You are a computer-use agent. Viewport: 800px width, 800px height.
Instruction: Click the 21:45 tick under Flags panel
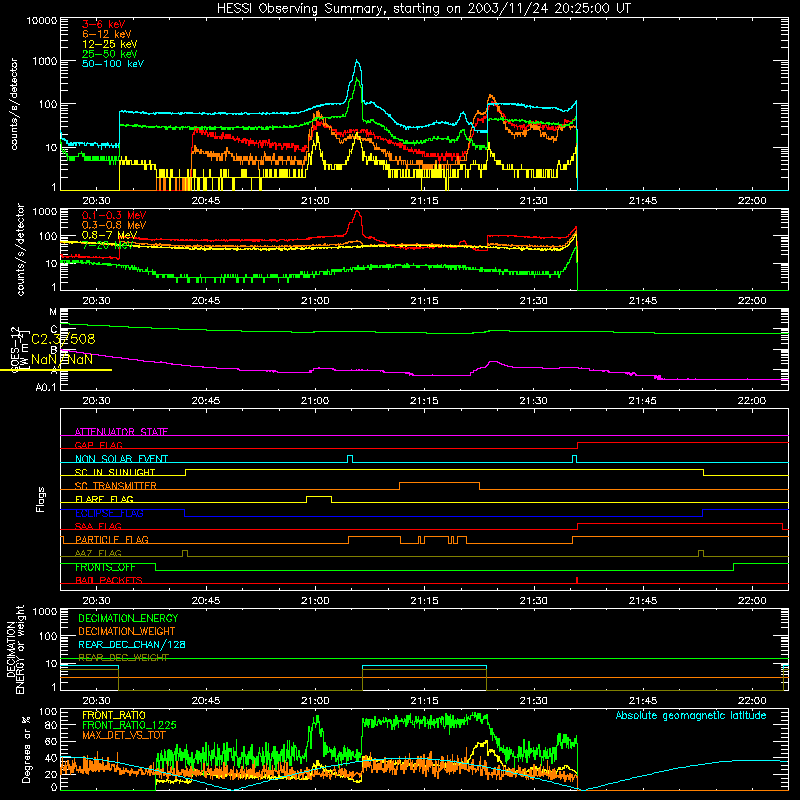642,601
